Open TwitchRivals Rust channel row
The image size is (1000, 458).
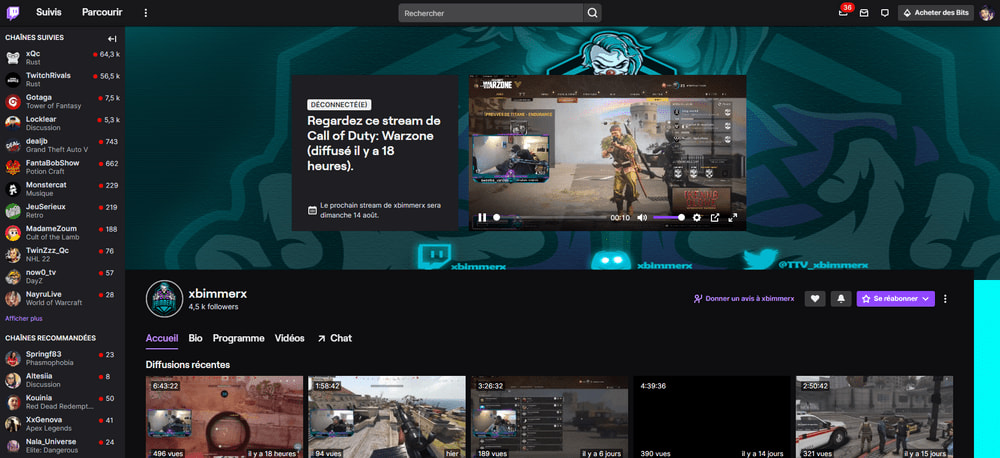coord(62,80)
